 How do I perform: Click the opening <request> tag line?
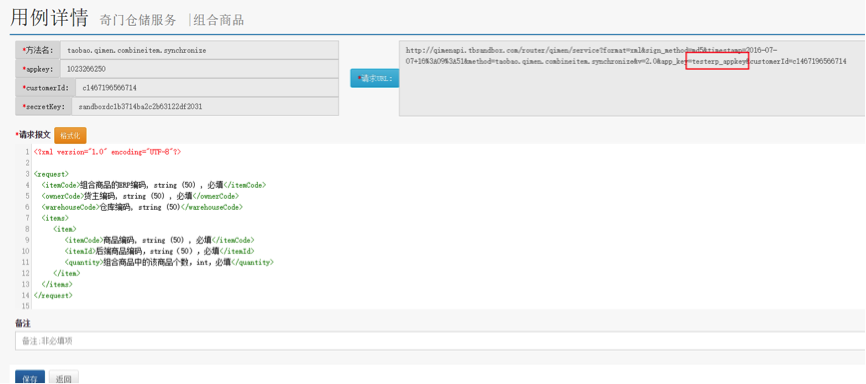[x=51, y=173]
